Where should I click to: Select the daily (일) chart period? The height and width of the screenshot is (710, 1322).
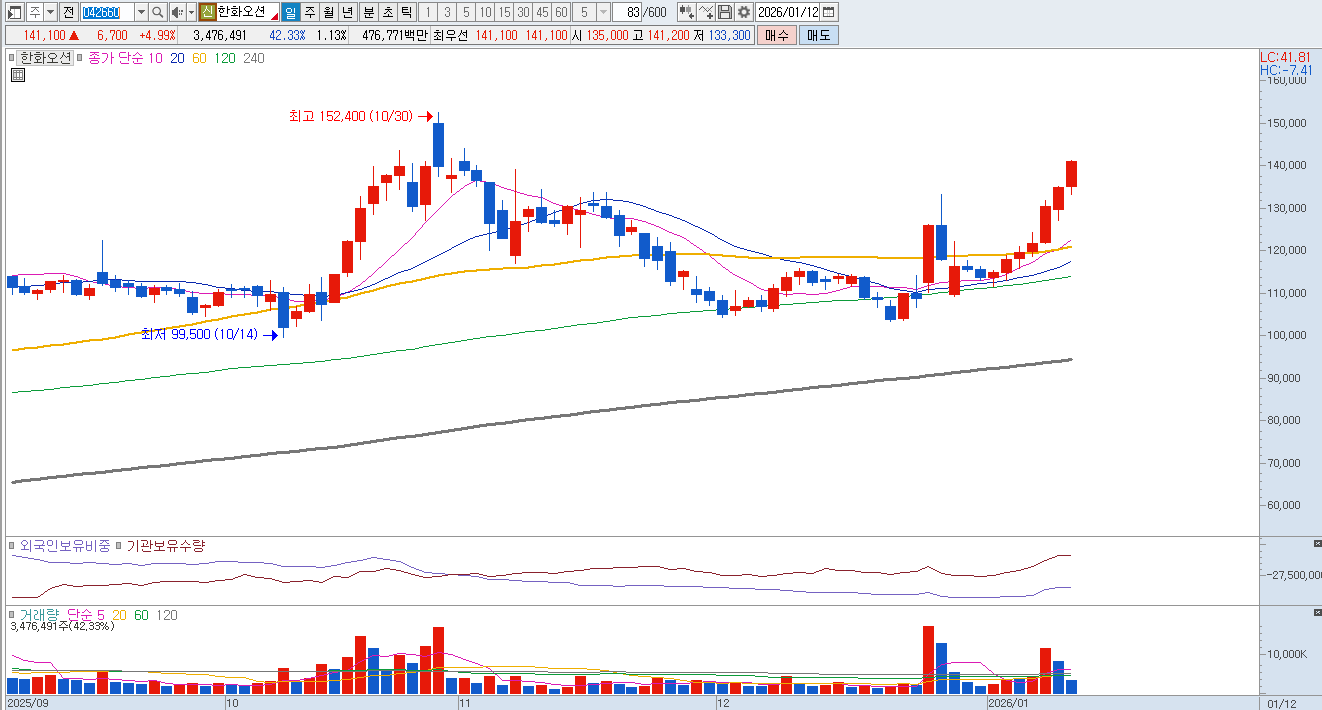(x=290, y=12)
